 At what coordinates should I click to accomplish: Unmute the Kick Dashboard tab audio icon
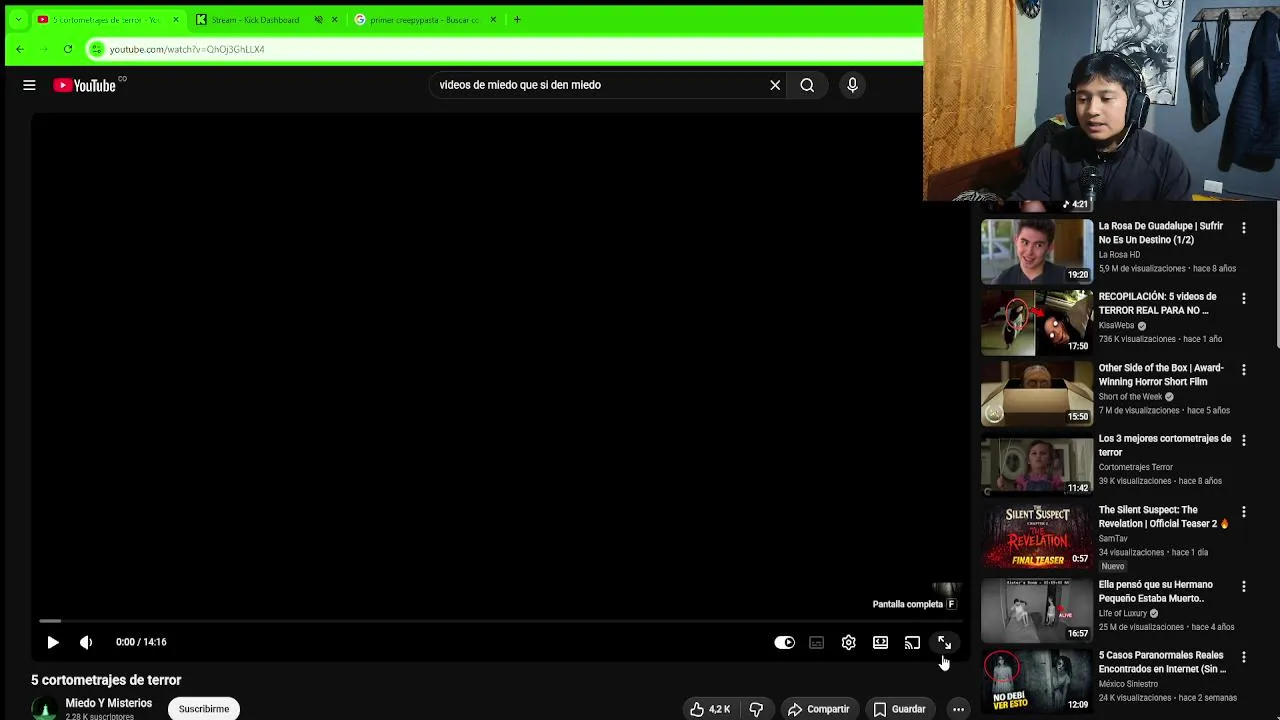[319, 20]
